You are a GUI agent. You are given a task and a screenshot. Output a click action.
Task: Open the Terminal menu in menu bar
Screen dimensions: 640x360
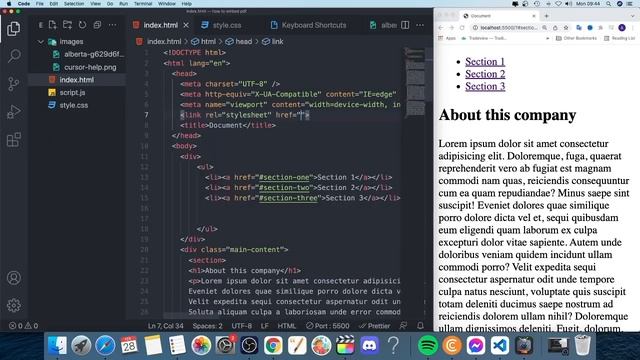(x=143, y=4)
